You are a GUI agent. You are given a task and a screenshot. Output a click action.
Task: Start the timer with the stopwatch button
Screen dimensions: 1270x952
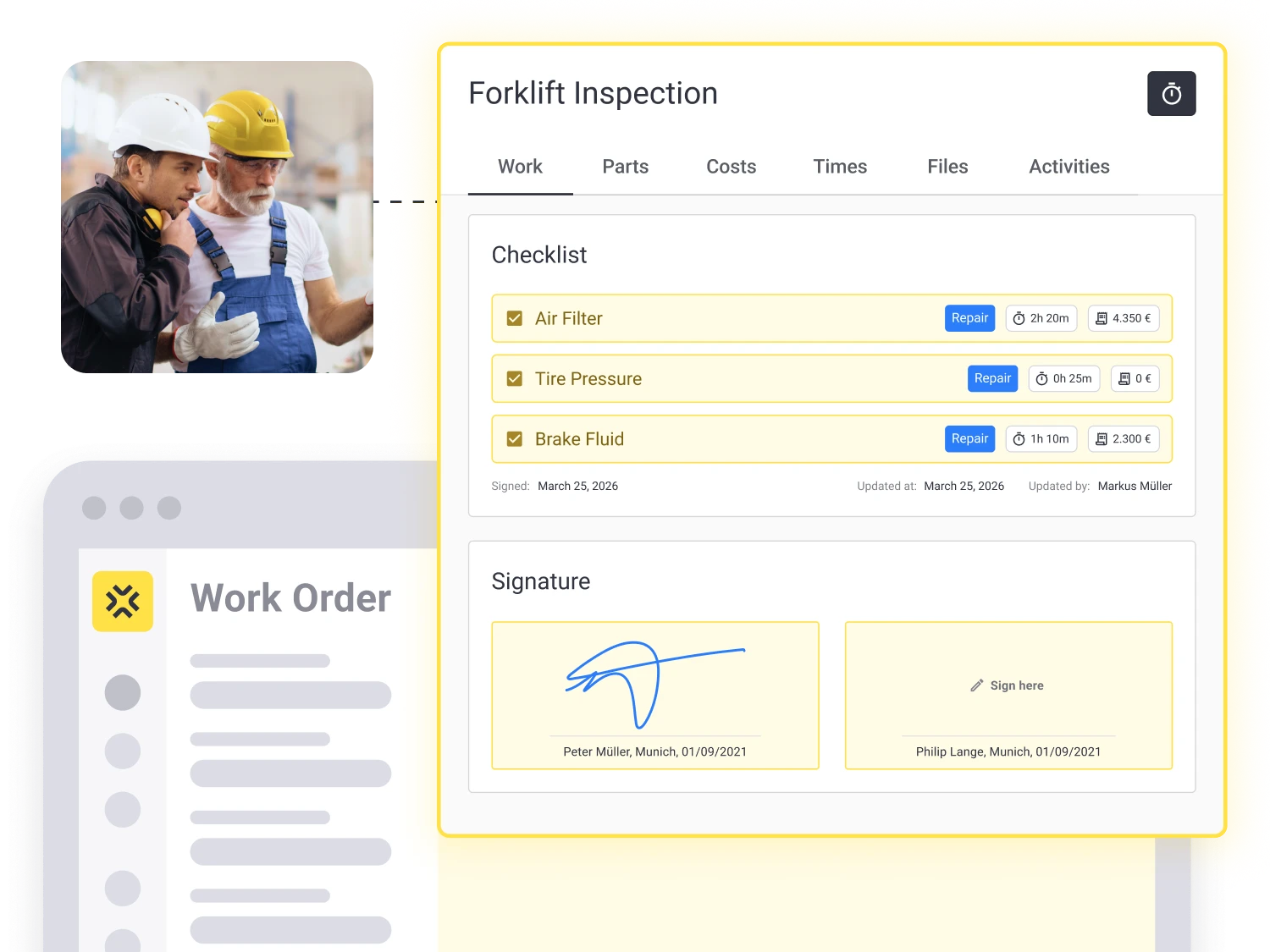(x=1171, y=94)
